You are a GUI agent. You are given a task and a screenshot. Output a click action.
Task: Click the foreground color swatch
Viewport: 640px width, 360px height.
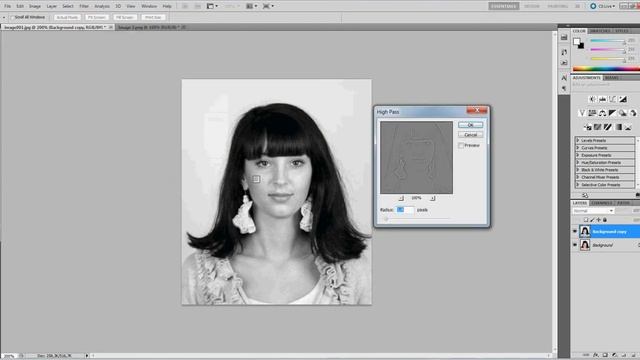pyautogui.click(x=576, y=42)
